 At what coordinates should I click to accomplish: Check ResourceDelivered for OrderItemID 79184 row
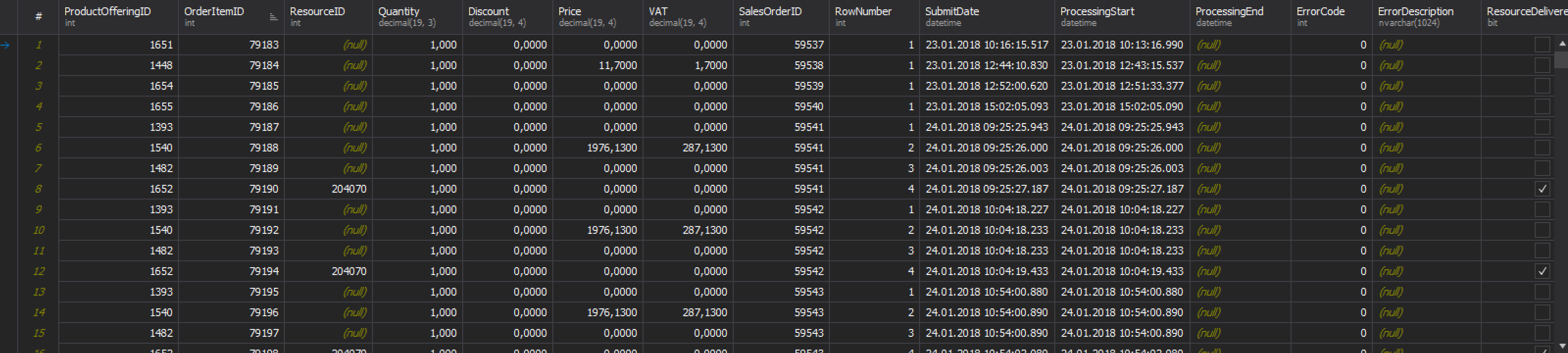[1542, 65]
